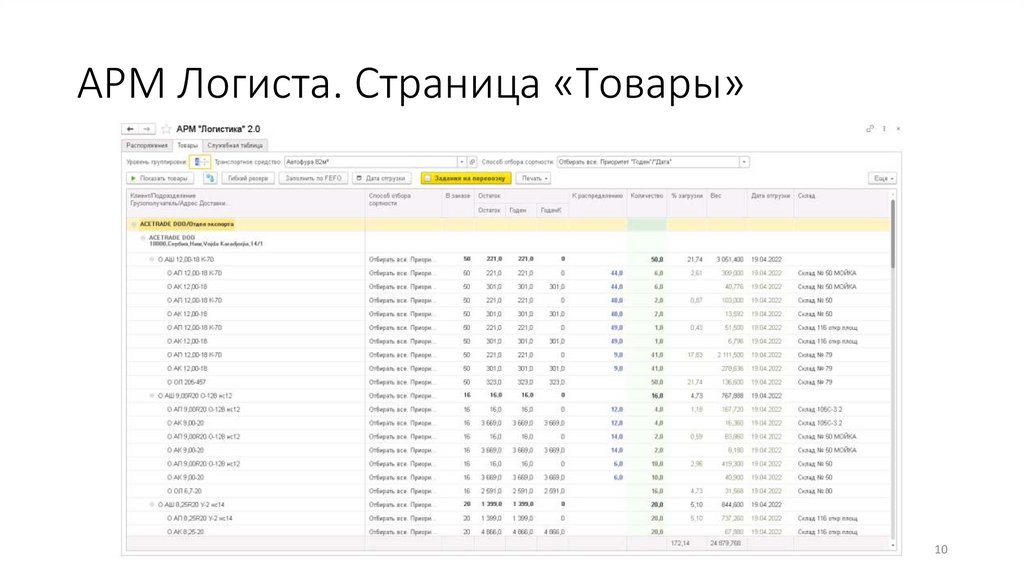Click the scrollbar up arrow

tap(893, 194)
